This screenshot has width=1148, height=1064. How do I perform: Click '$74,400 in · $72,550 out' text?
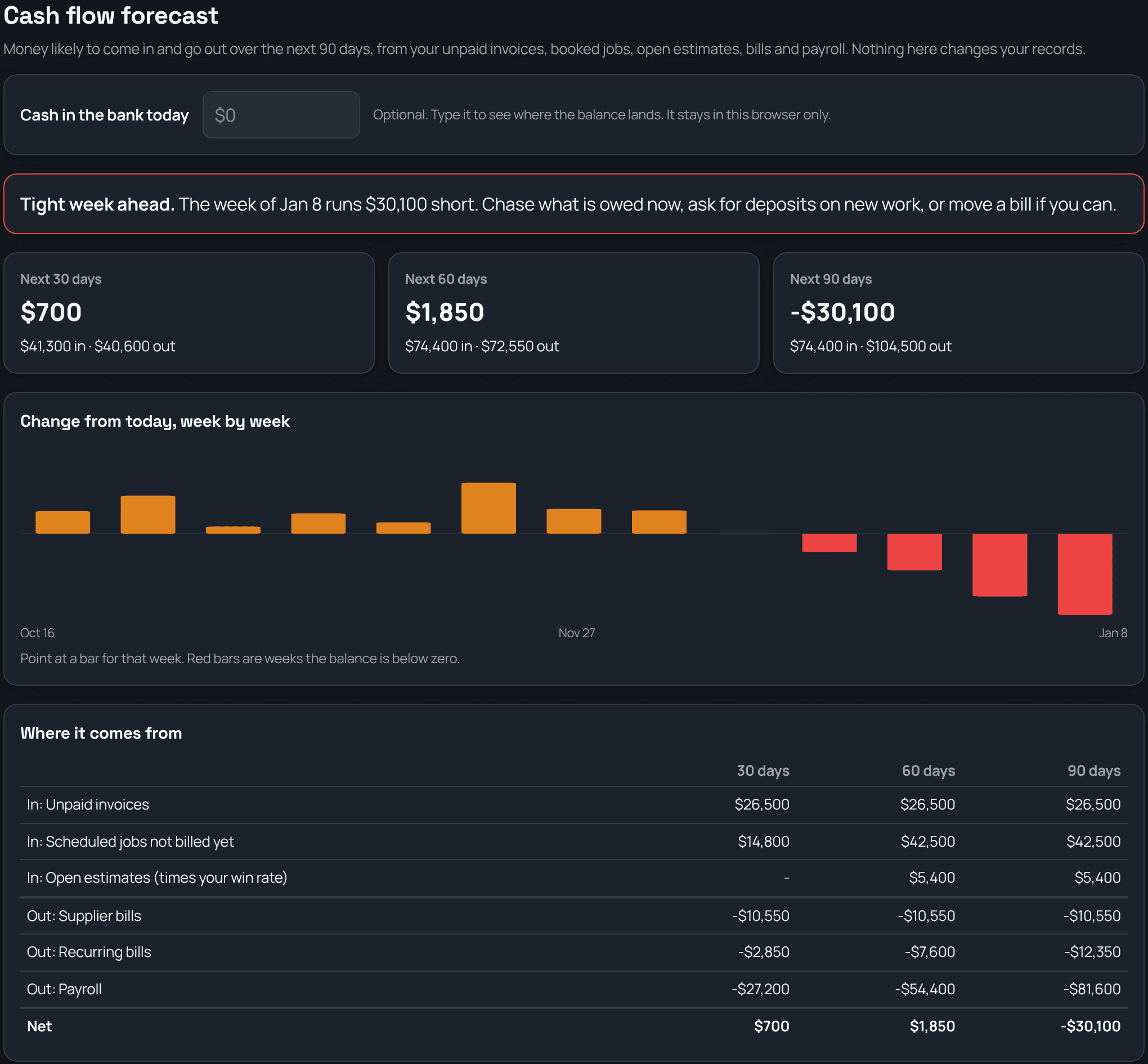click(x=482, y=346)
